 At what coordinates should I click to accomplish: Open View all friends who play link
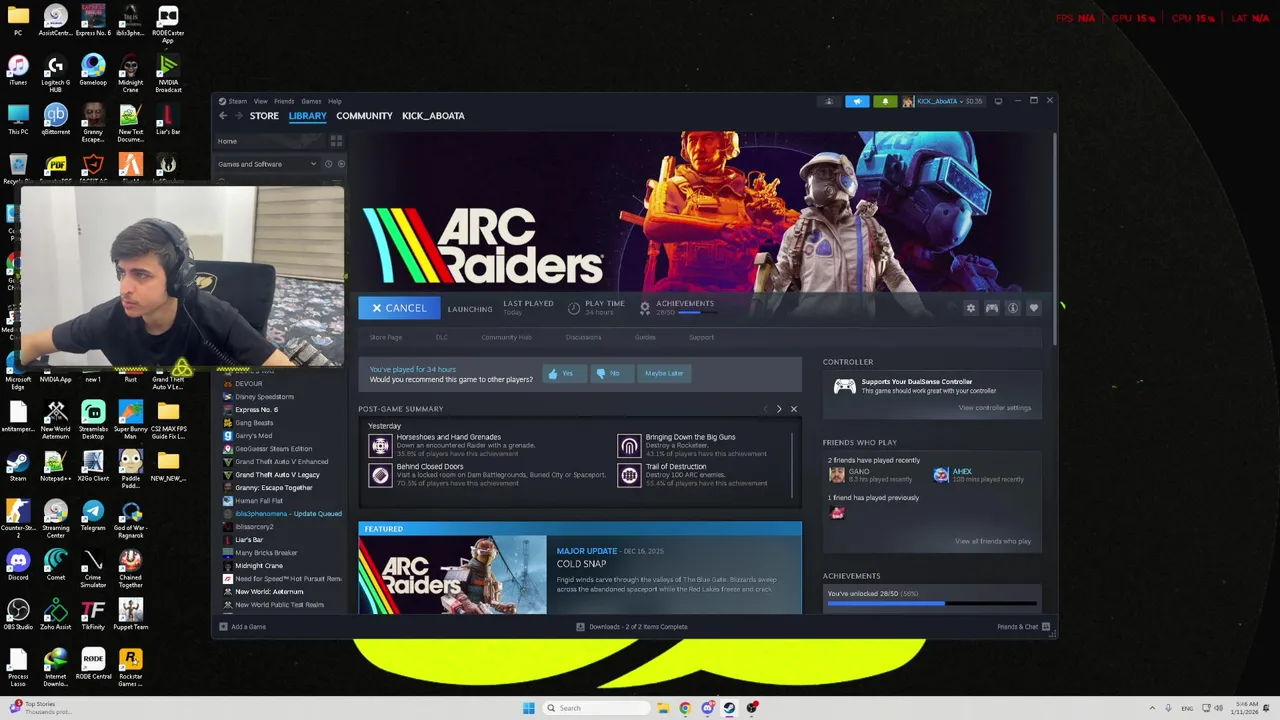(992, 541)
